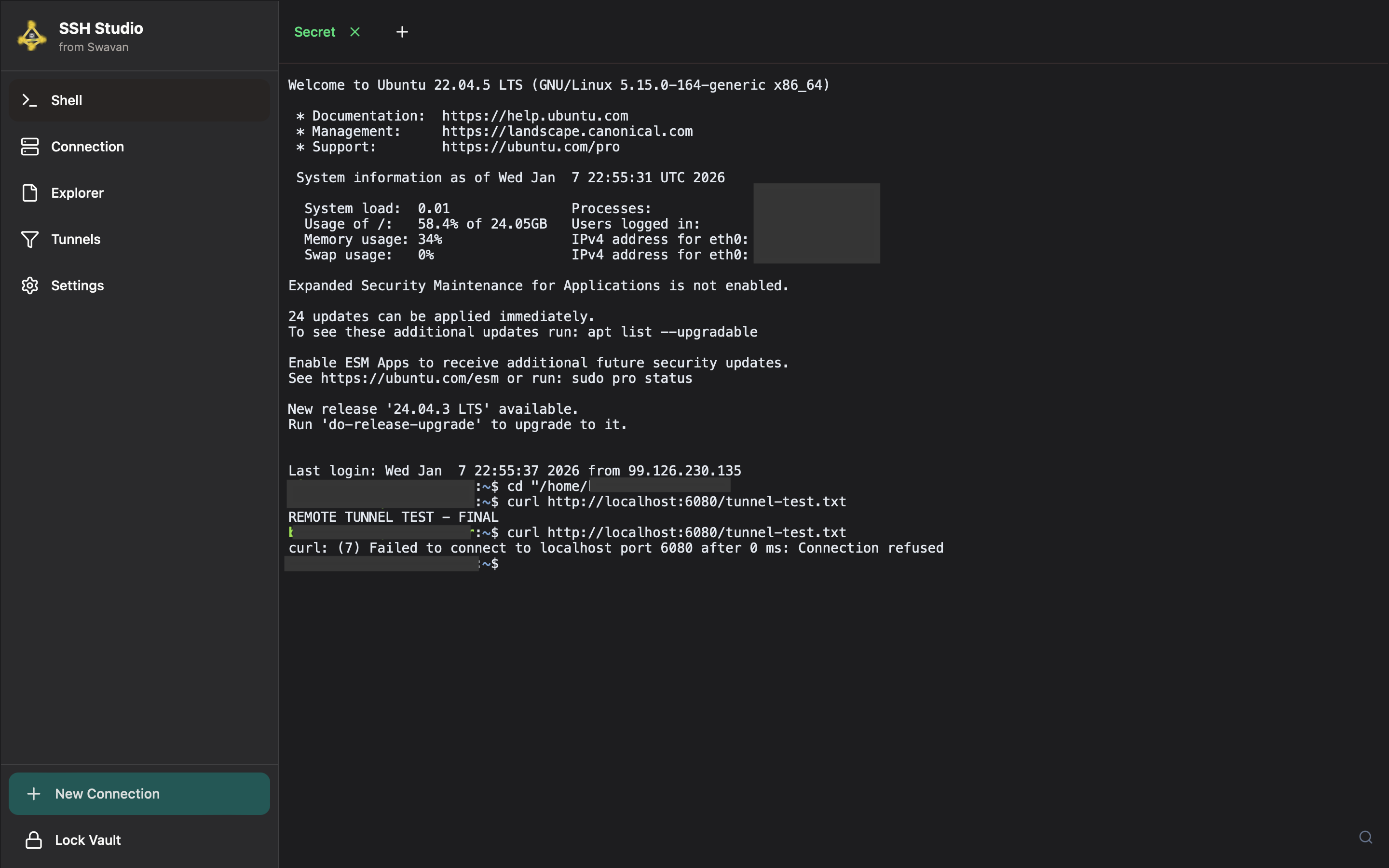The height and width of the screenshot is (868, 1389).
Task: Click the Lock Vault padlock icon
Action: [34, 840]
